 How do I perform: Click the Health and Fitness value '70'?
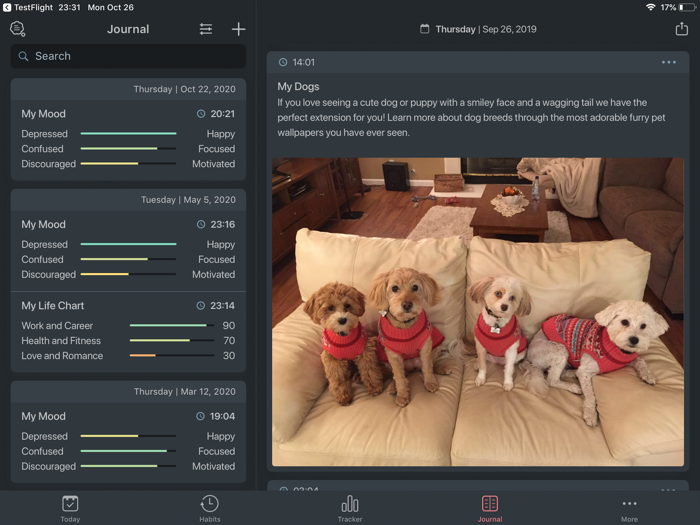coord(229,341)
